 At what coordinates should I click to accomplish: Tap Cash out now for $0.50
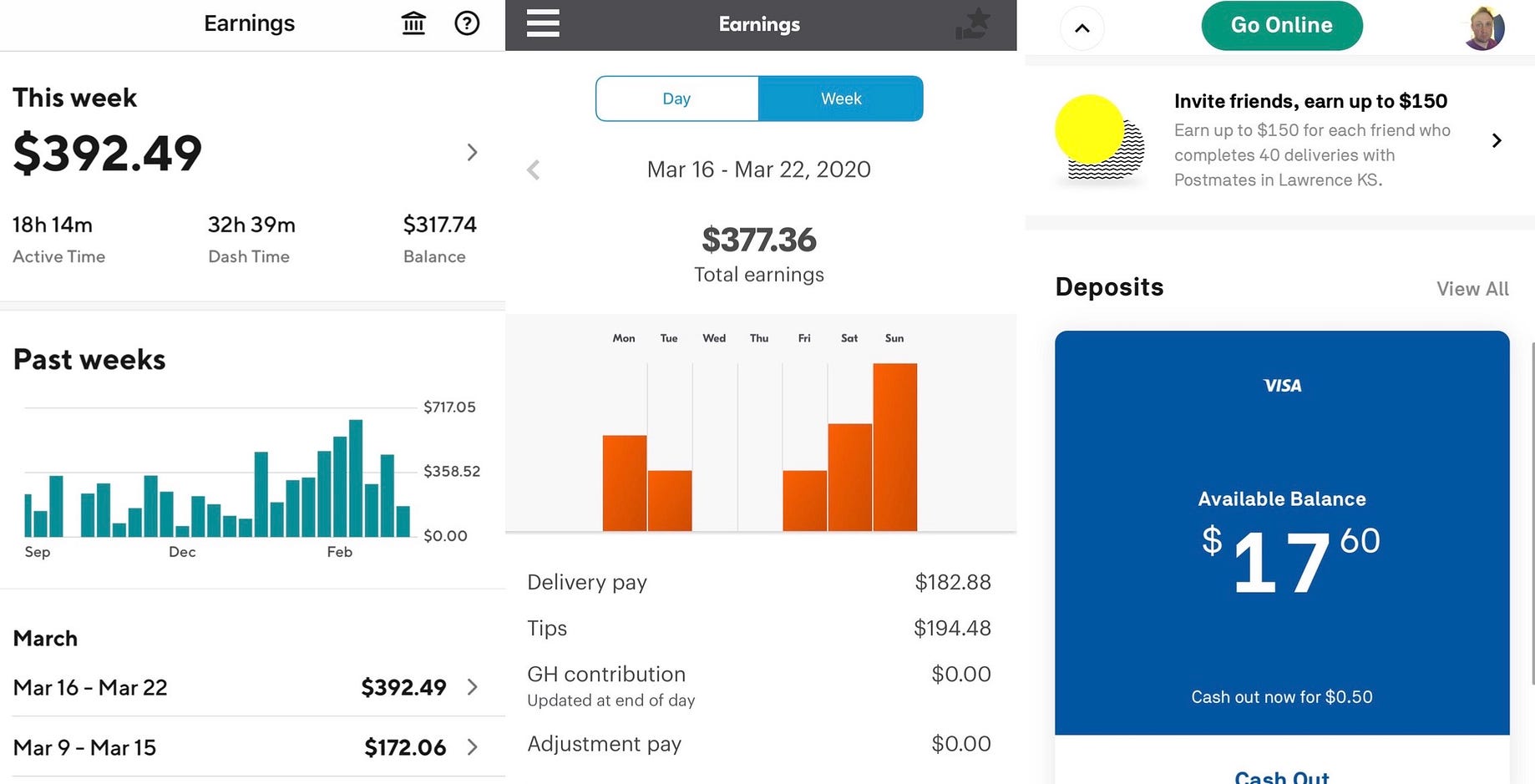pyautogui.click(x=1282, y=697)
